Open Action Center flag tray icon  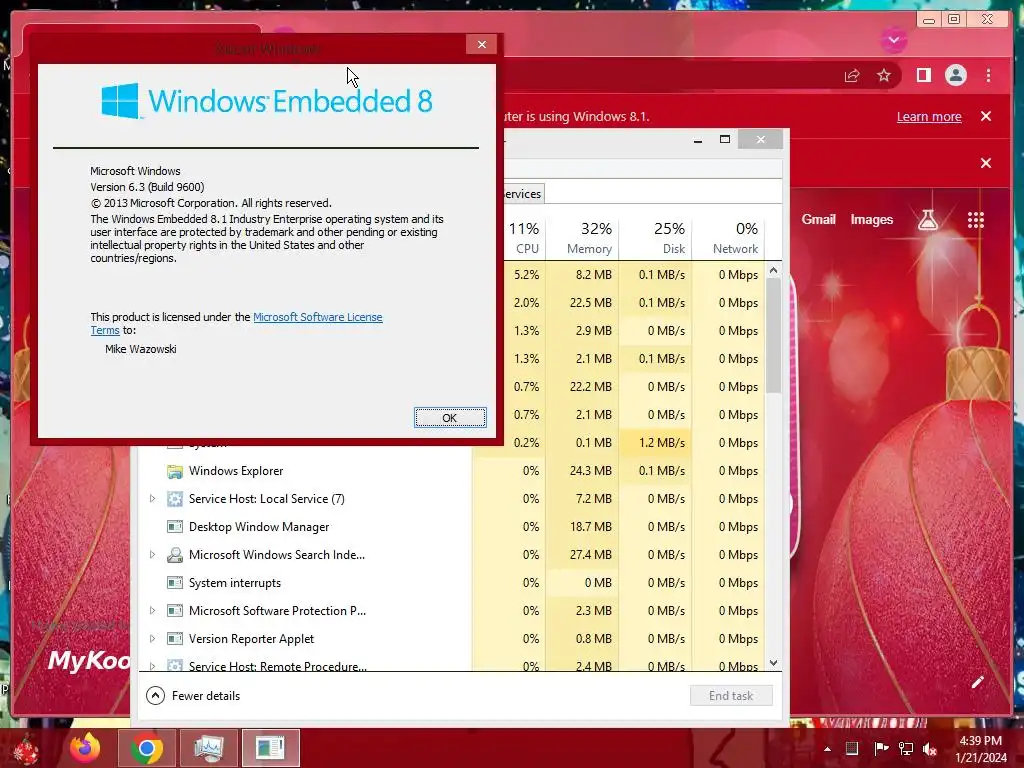(880, 748)
